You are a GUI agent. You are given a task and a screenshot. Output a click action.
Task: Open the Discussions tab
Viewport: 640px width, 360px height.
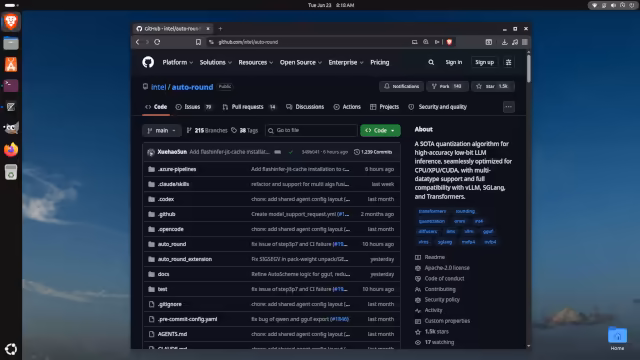point(305,107)
